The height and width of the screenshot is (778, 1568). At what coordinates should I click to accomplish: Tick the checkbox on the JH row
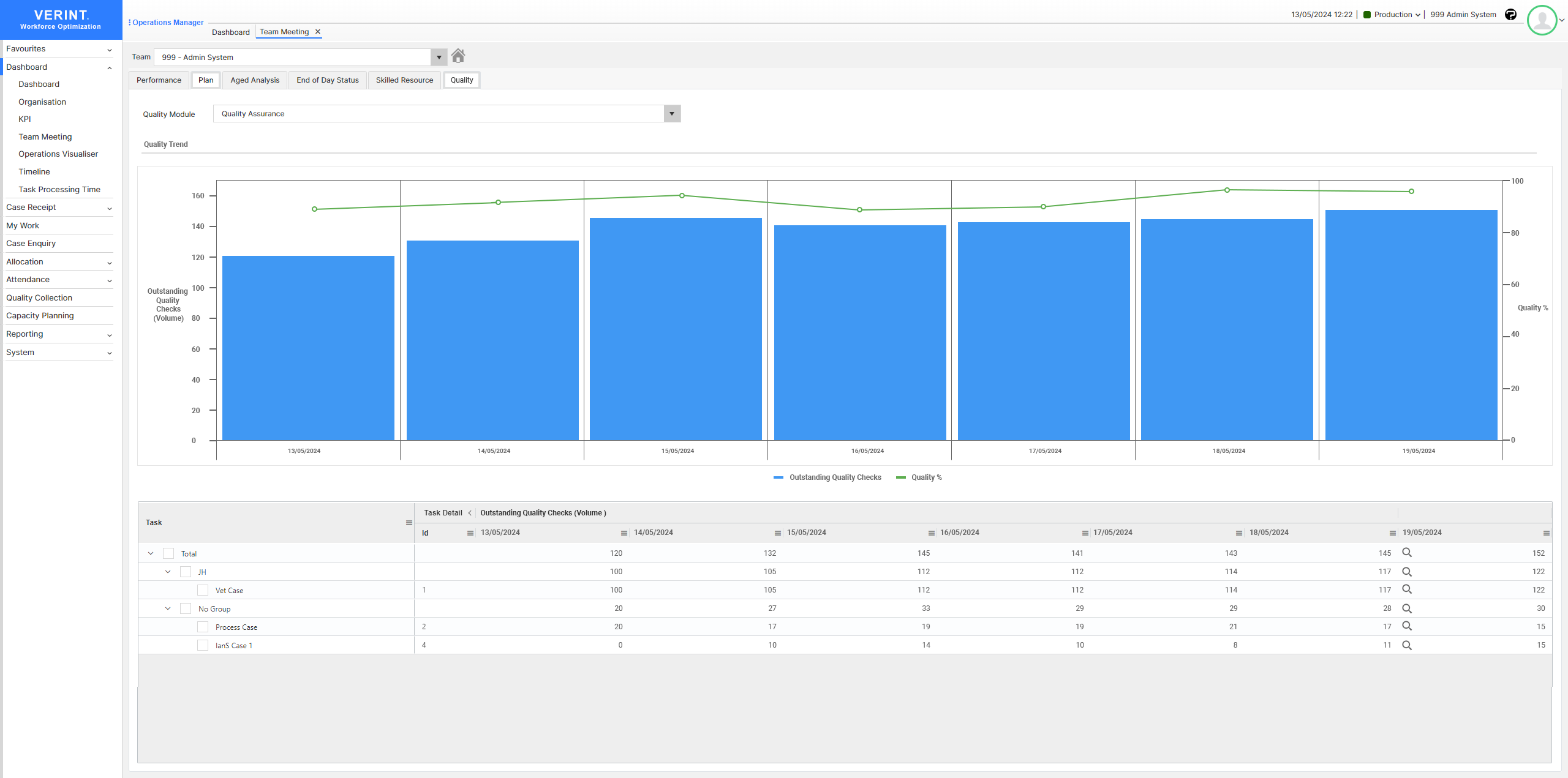tap(185, 571)
